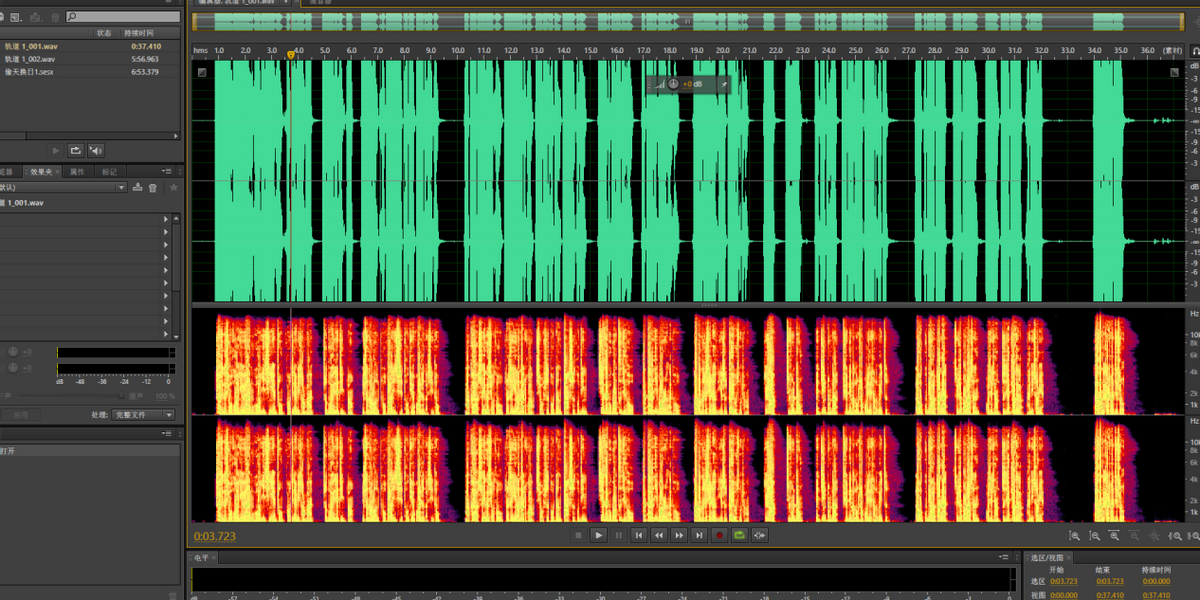Image resolution: width=1200 pixels, height=600 pixels.
Task: Click Insert into Multitrack icon in Files panel
Action: (35, 17)
